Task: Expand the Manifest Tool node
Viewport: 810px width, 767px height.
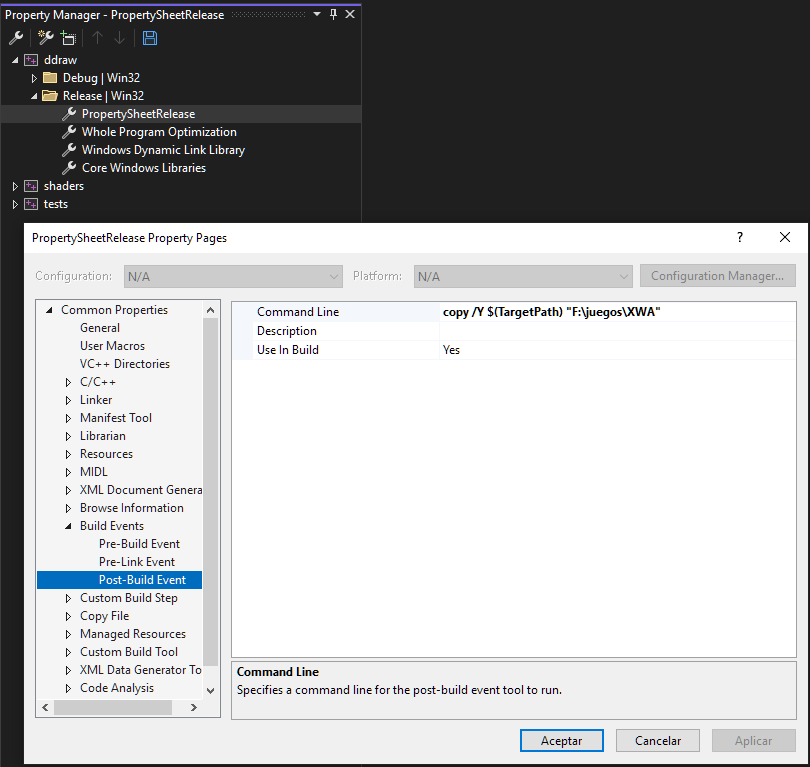Action: [x=68, y=418]
